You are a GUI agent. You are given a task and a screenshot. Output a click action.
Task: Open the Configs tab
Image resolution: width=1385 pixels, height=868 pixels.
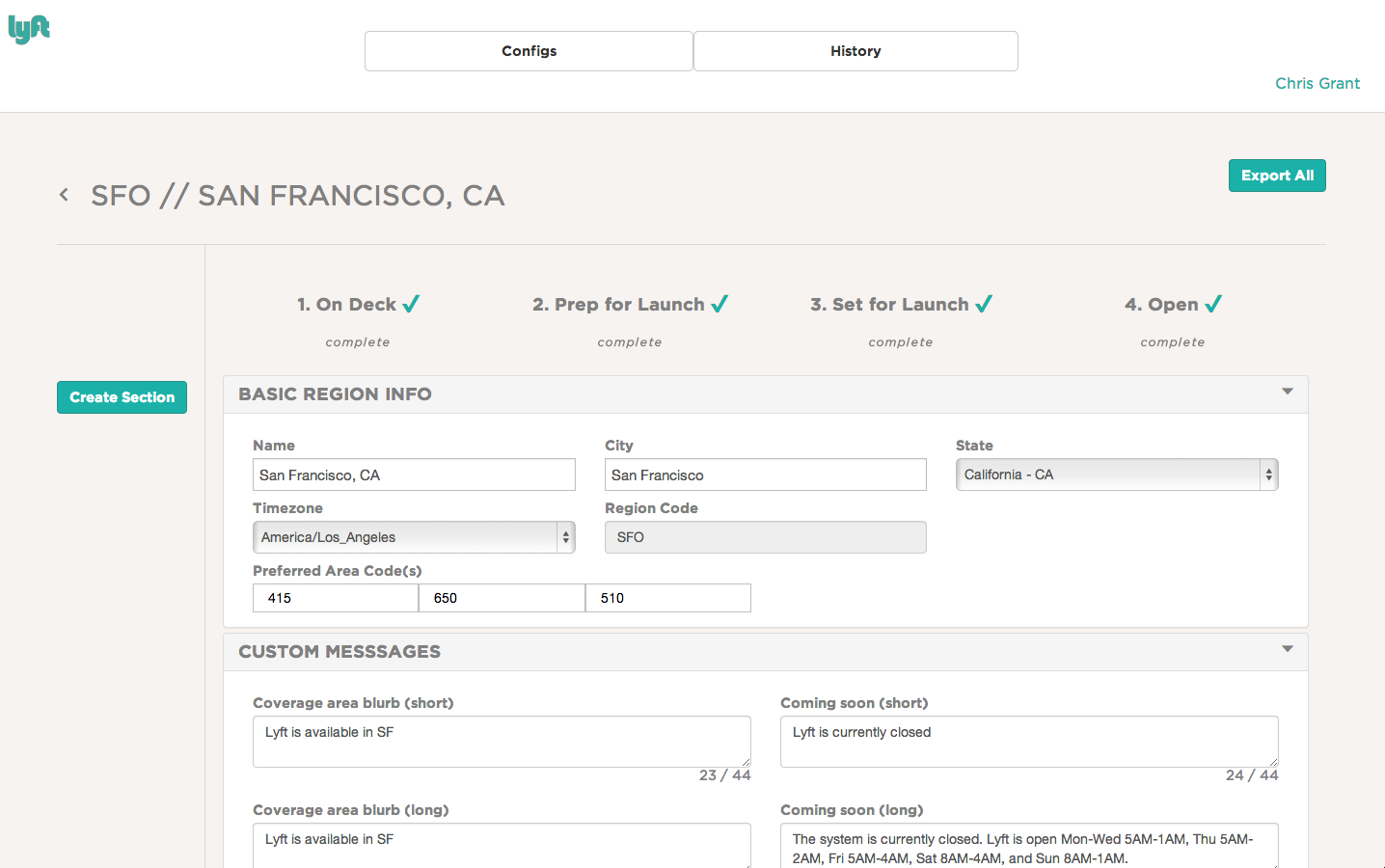tap(529, 51)
